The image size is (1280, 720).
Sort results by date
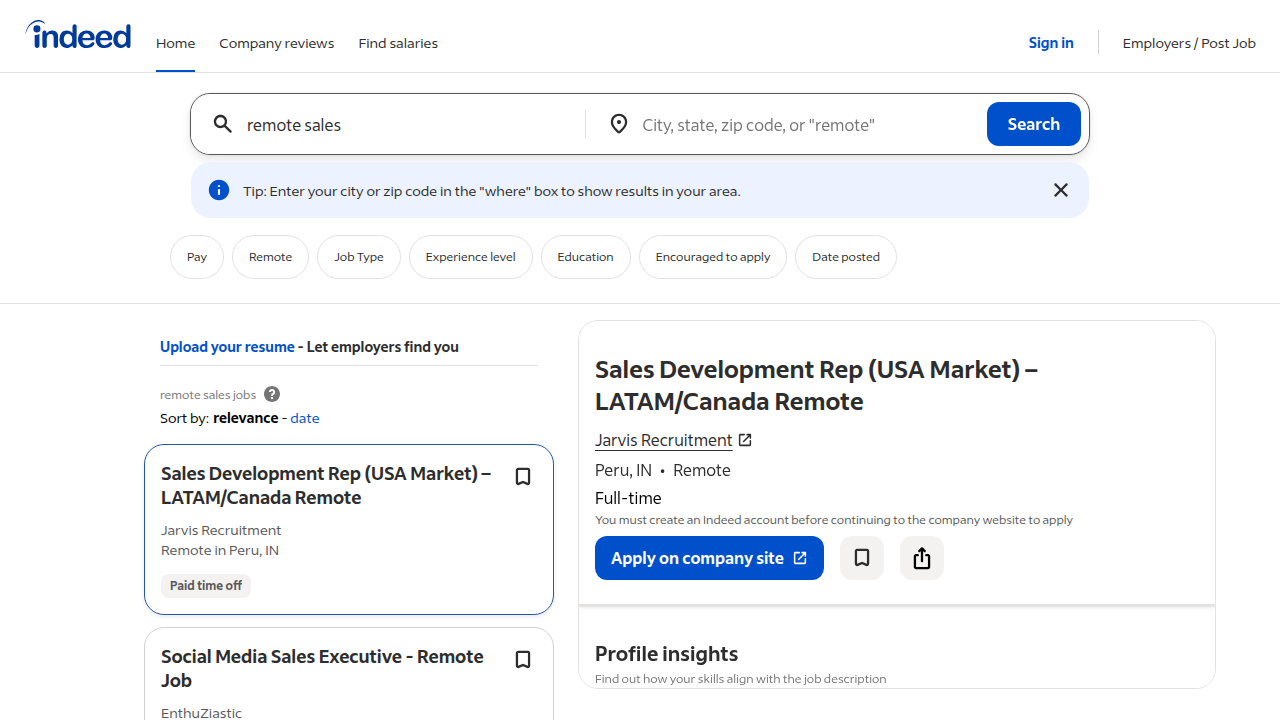pyautogui.click(x=305, y=418)
